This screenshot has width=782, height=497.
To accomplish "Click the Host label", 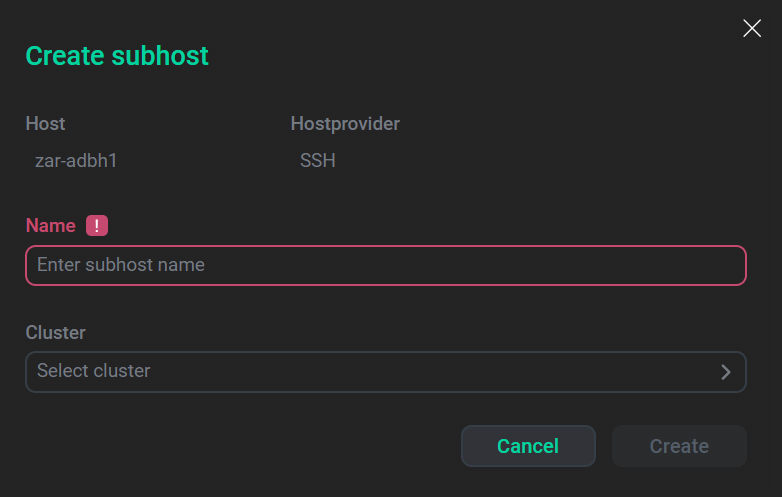I will point(45,124).
